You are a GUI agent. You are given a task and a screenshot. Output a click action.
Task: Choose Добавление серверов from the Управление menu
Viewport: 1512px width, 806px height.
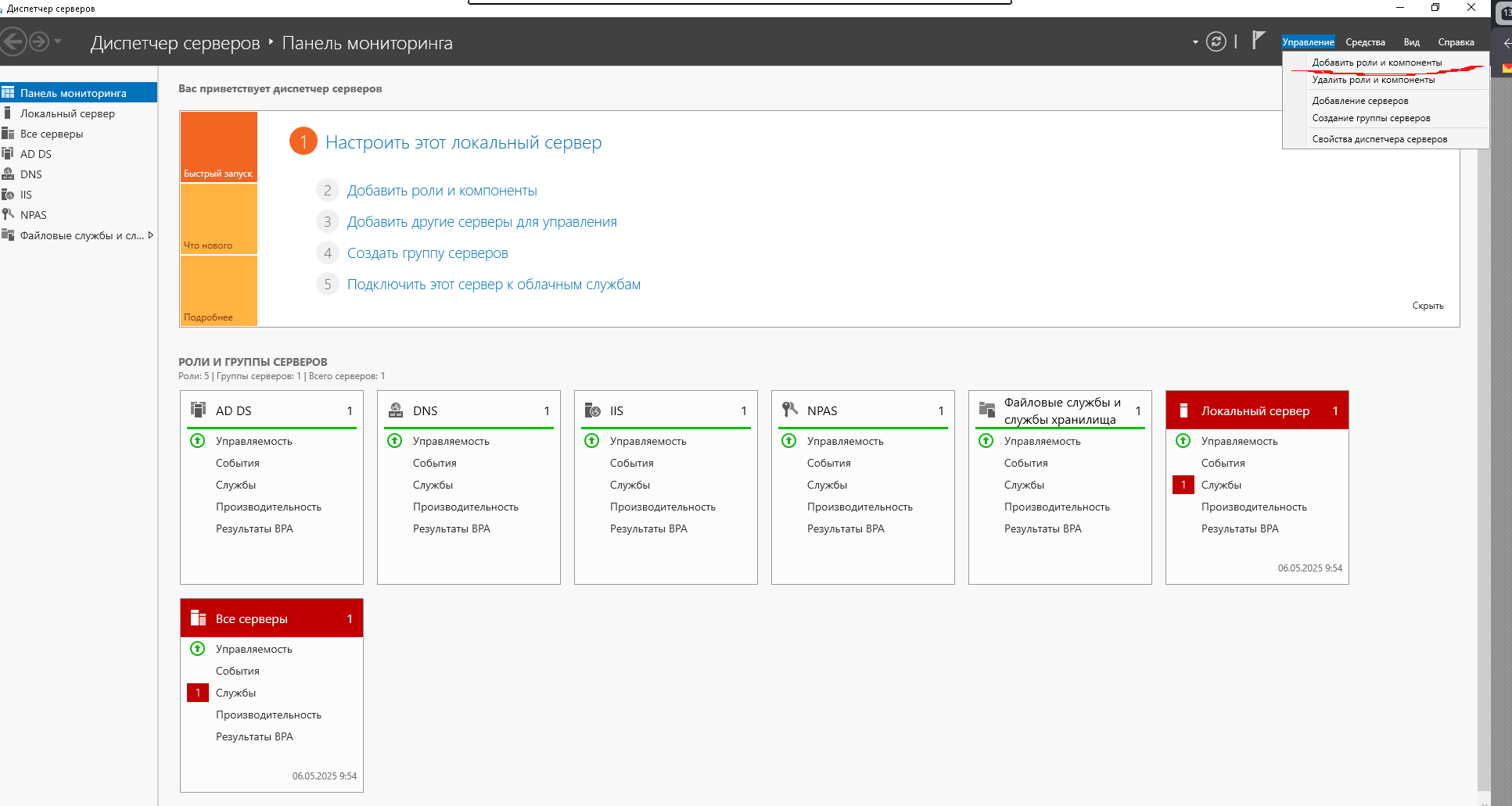1359,101
